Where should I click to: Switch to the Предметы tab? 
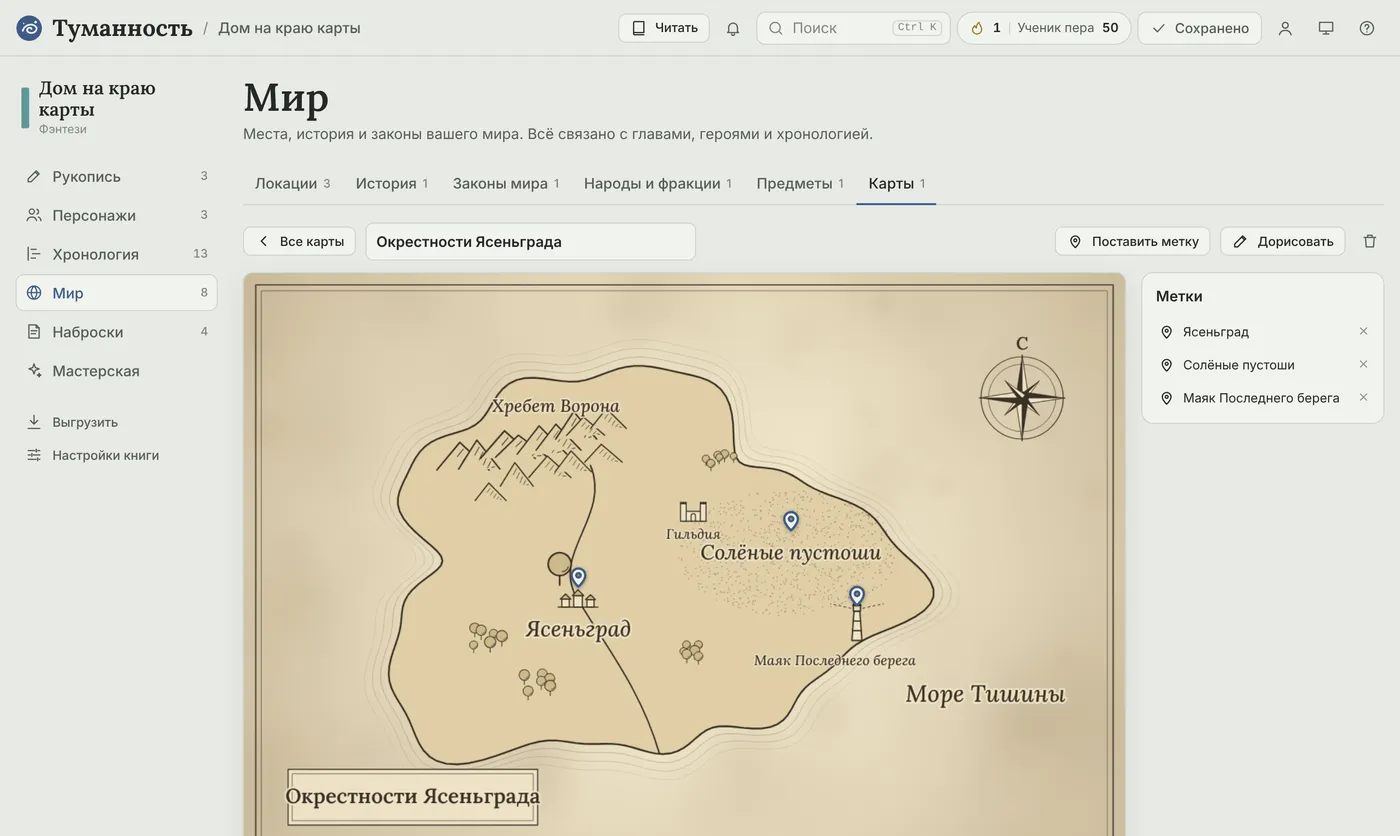click(800, 183)
